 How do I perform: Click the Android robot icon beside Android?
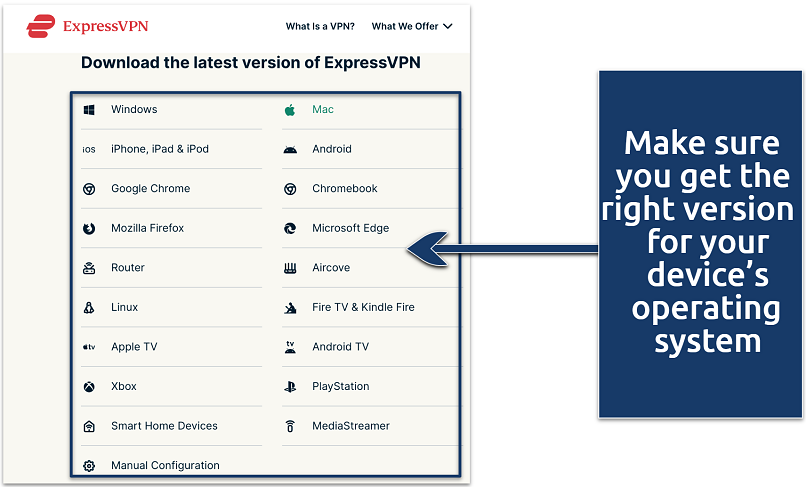(290, 150)
